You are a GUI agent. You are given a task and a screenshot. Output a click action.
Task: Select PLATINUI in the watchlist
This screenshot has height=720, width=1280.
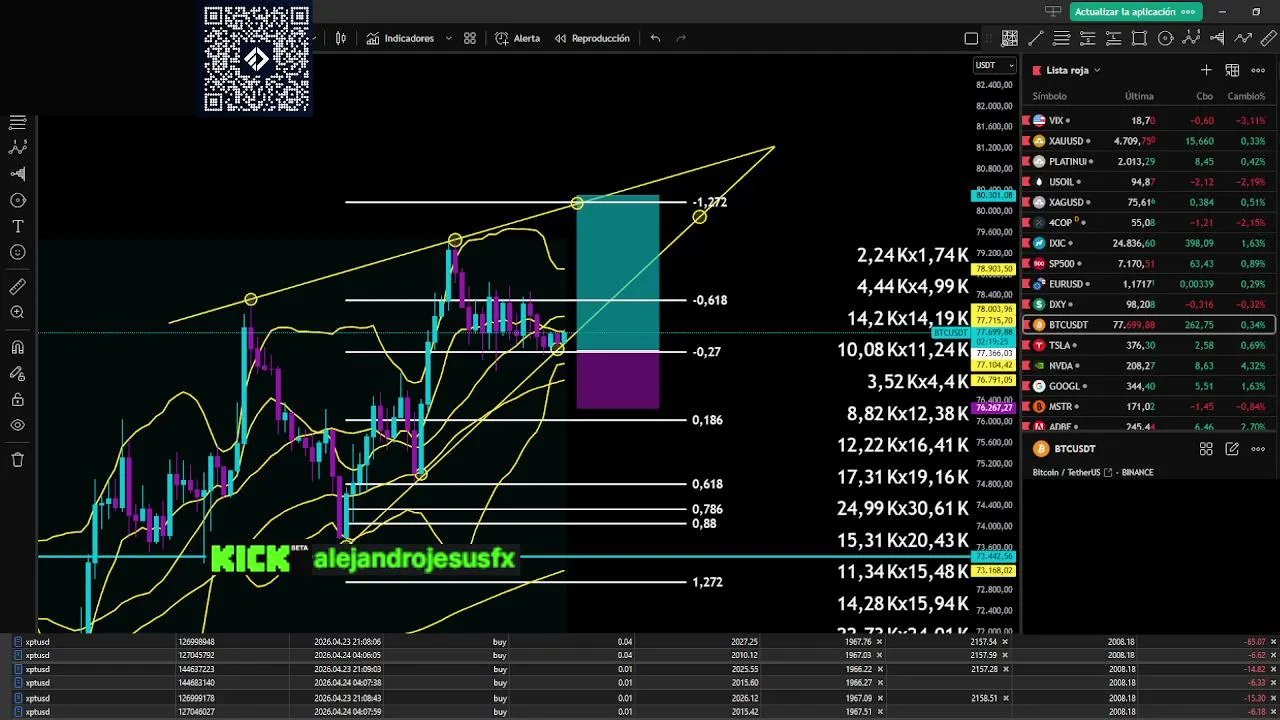click(1148, 161)
